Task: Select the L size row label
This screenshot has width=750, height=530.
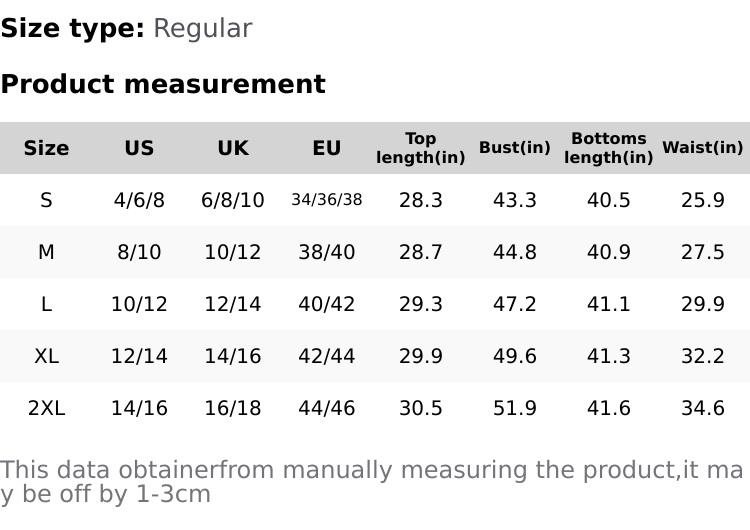Action: 46,304
